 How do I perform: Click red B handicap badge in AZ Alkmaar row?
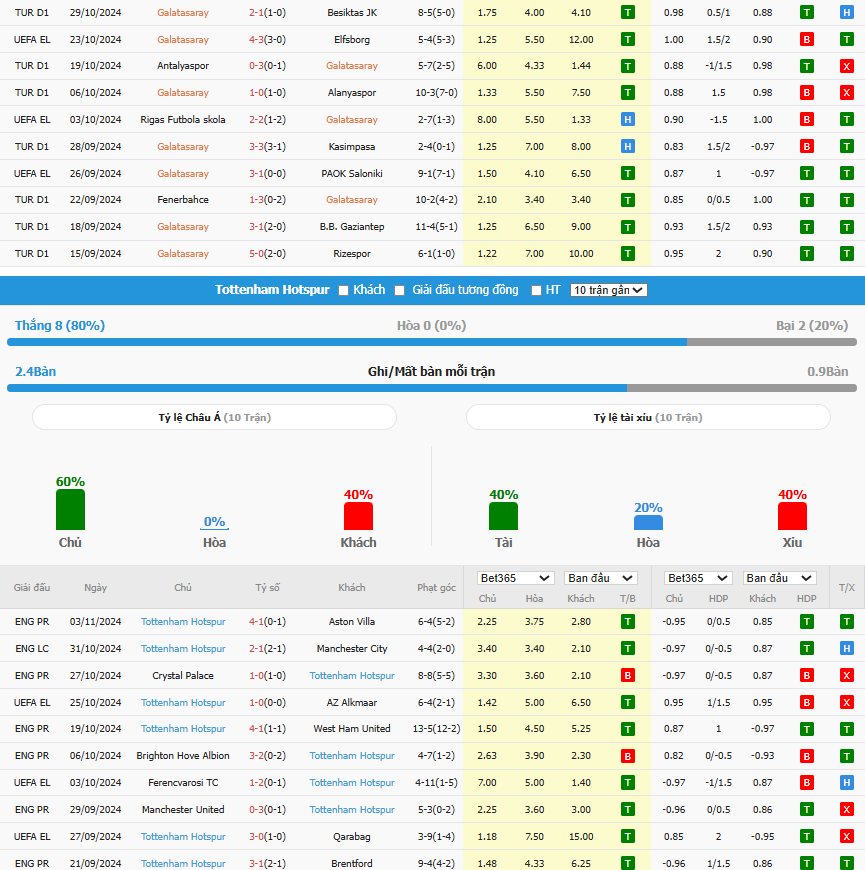(807, 702)
